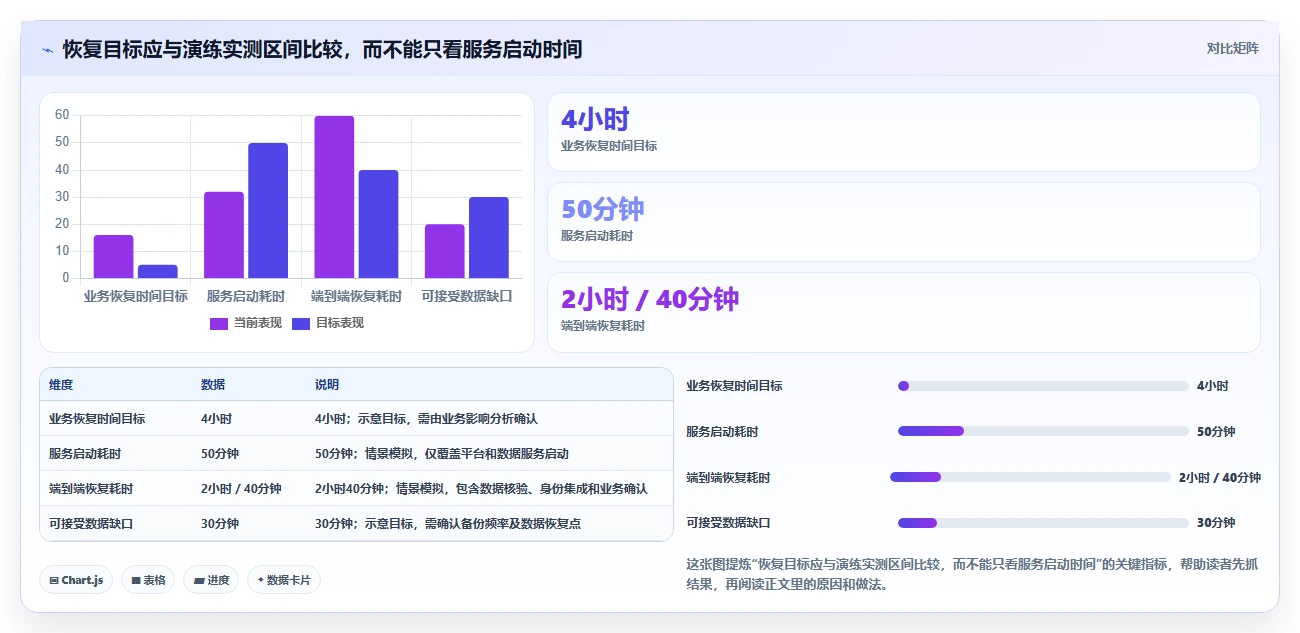Click the note about 备份频率及数据恢复点
Viewport: 1300px width, 633px height.
(448, 524)
